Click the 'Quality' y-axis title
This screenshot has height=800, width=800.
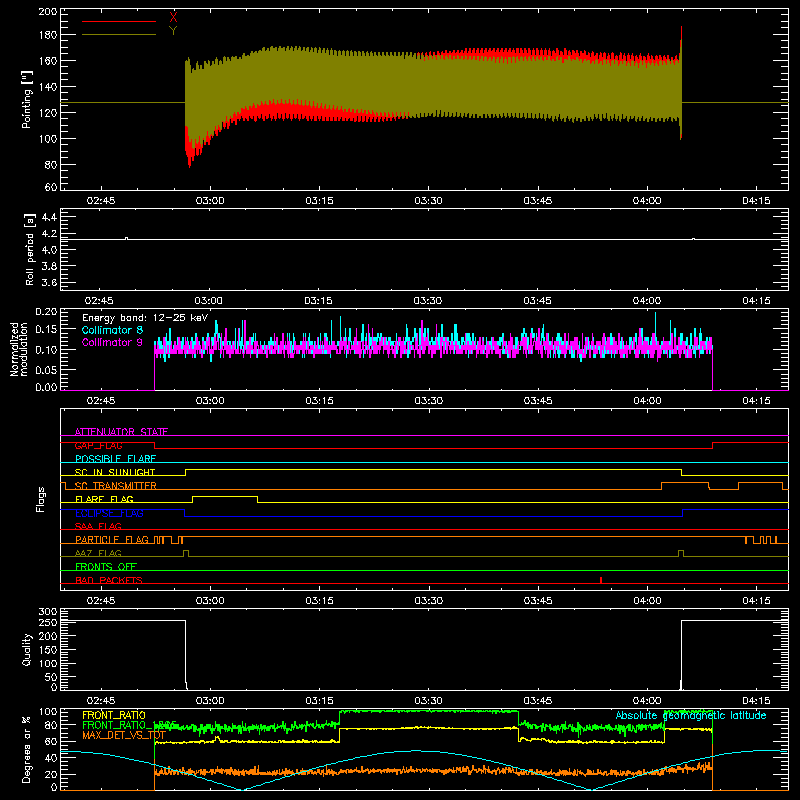pos(27,649)
